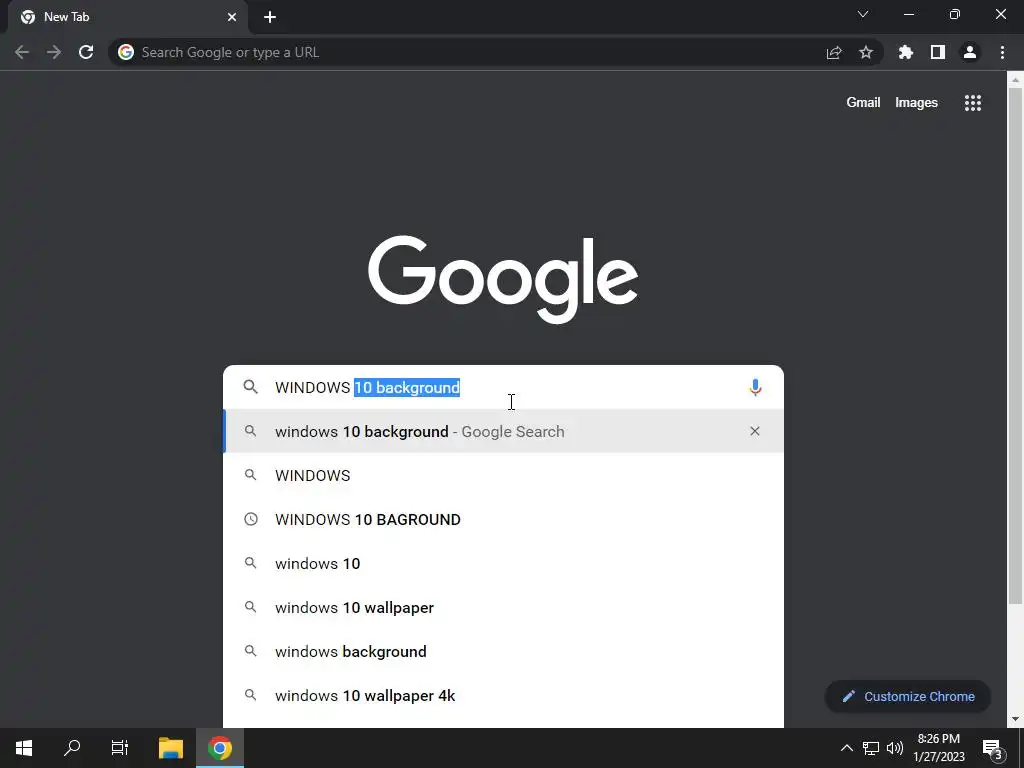Open the volume tray icon
The height and width of the screenshot is (768, 1024).
(x=895, y=748)
